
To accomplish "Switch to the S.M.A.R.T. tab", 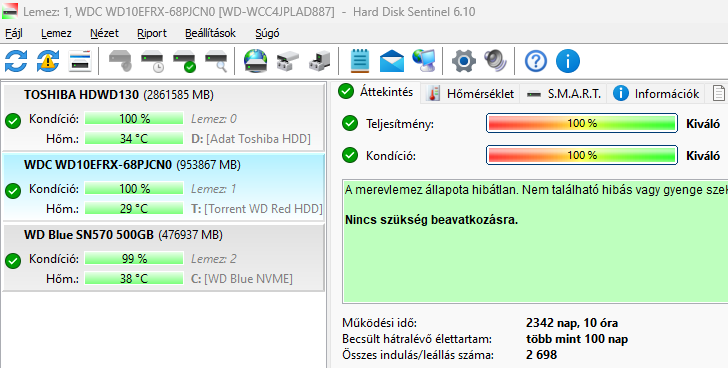I will click(x=564, y=94).
